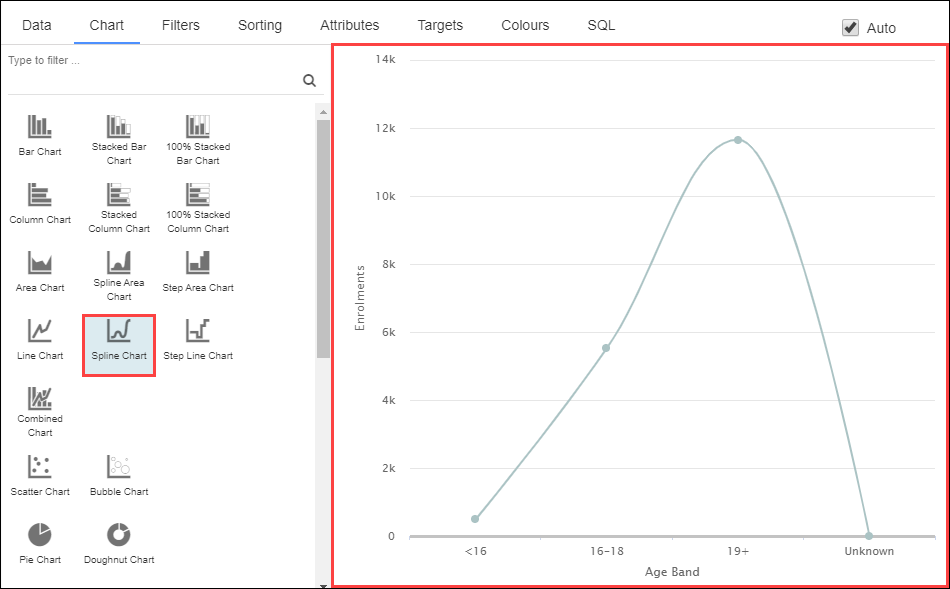Viewport: 950px width, 589px height.
Task: Select the Bubble Chart type
Action: pyautogui.click(x=118, y=471)
